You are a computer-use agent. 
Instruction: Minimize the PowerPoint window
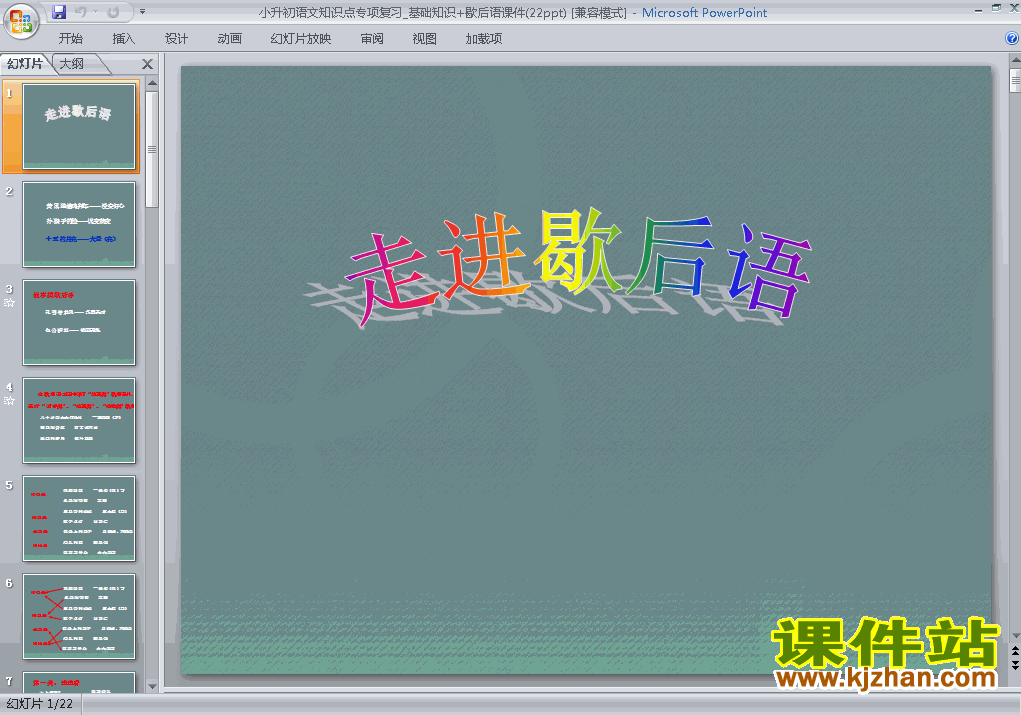pyautogui.click(x=979, y=10)
